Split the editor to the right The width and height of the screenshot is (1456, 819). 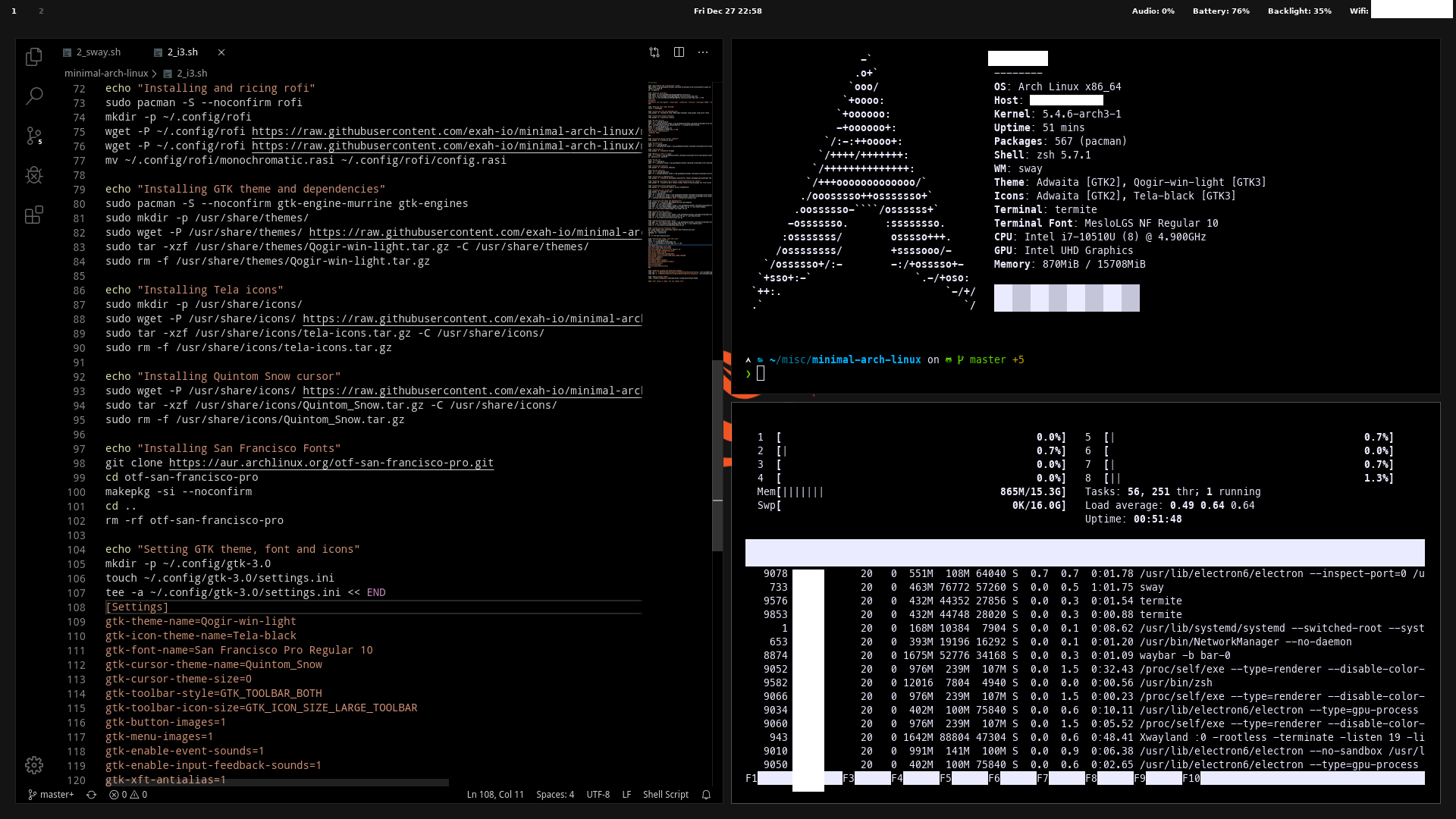coord(679,52)
